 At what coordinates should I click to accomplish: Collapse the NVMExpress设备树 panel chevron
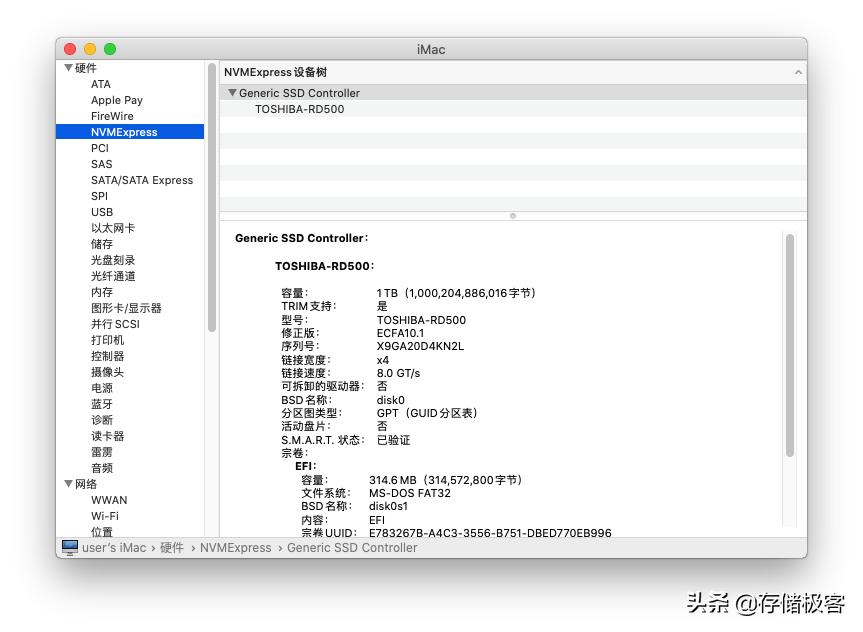[x=798, y=72]
